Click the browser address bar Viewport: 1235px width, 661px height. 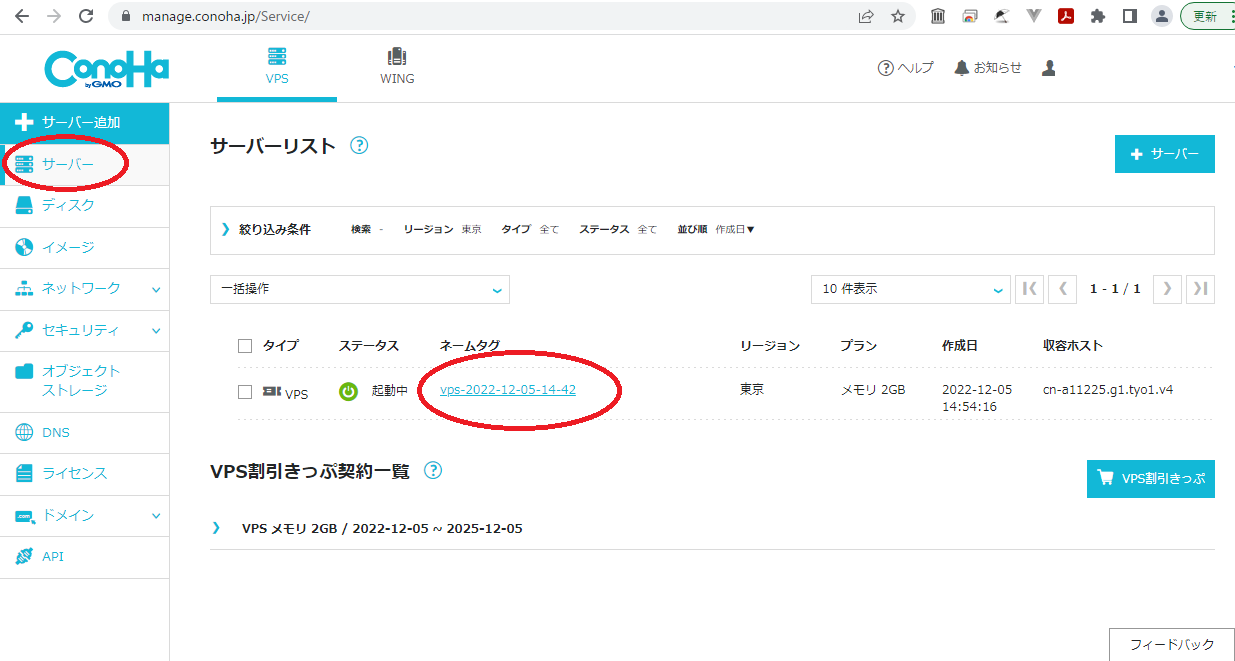pos(480,16)
